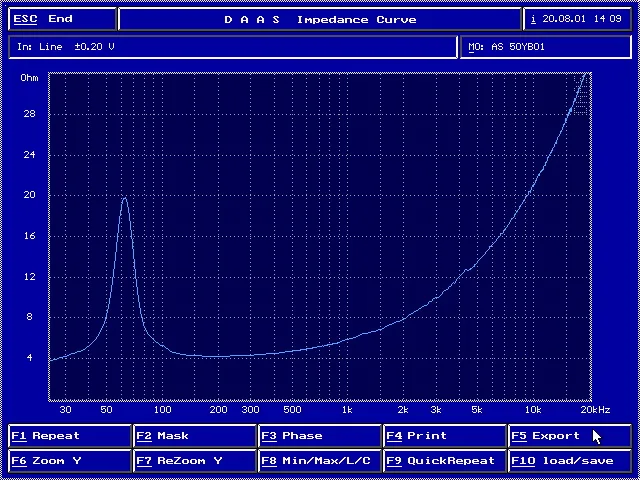Screen dimensions: 640x480
Task: Click F5 Export
Action: [570, 436]
